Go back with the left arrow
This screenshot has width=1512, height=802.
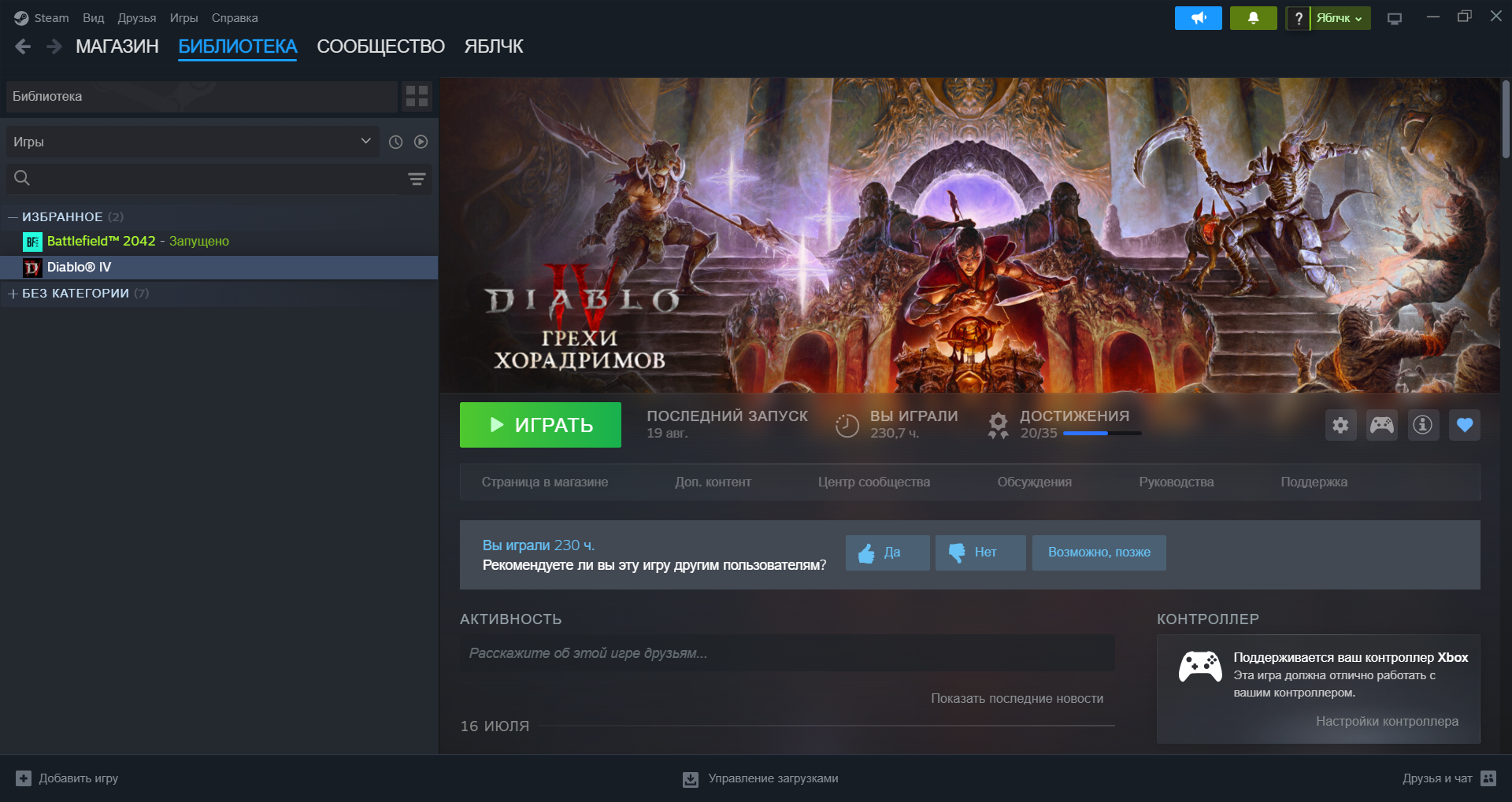[23, 46]
